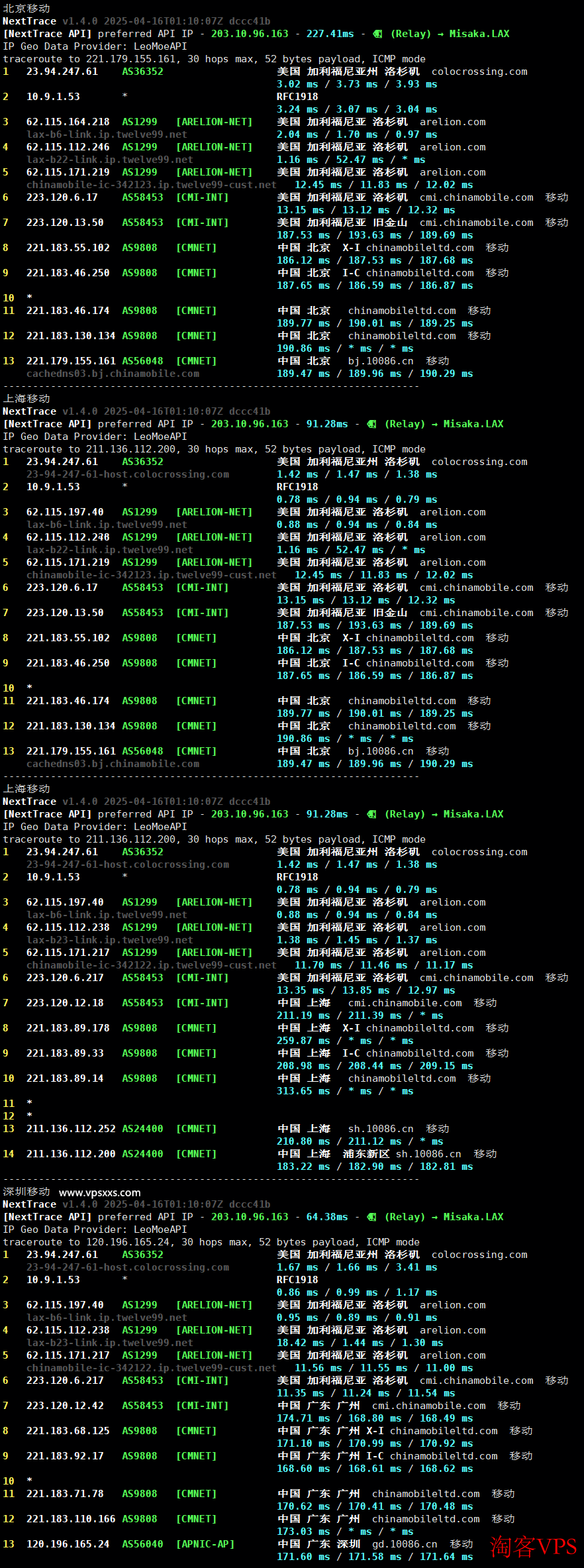Select hop IP 223.120.12.18
The image size is (584, 1568).
(65, 1003)
